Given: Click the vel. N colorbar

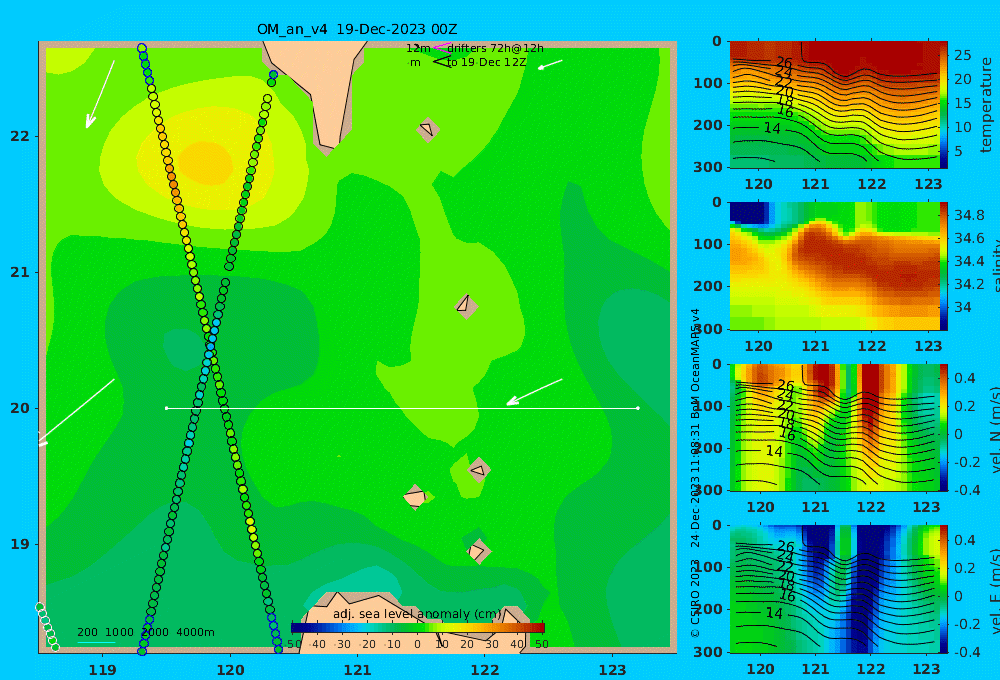Looking at the screenshot, I should coord(944,427).
